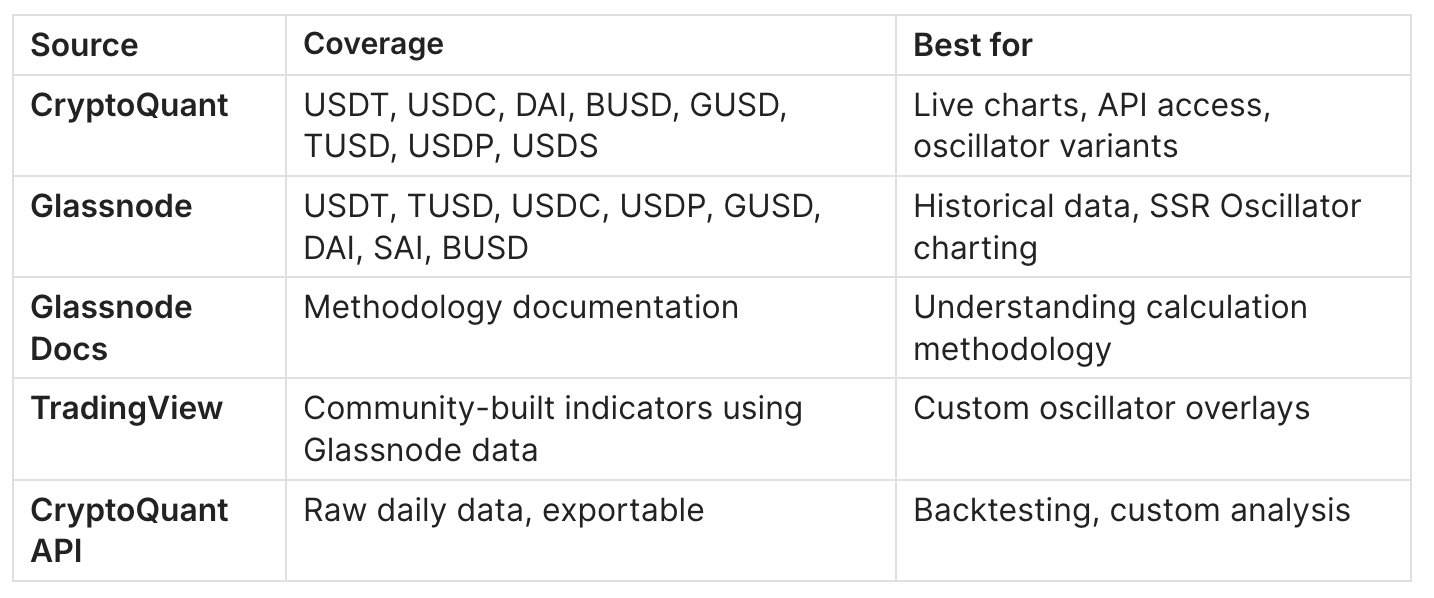Click the Glassnode Docs source name
Viewport: 1434px width, 598px height.
coord(111,328)
